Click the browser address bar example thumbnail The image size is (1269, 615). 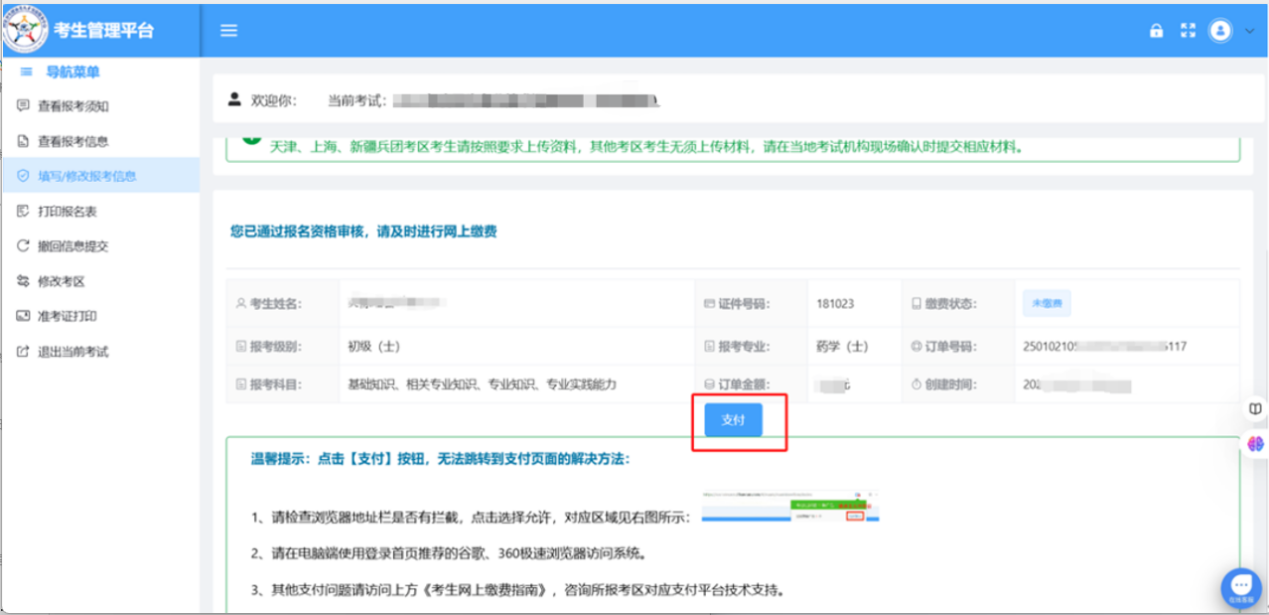(x=790, y=506)
